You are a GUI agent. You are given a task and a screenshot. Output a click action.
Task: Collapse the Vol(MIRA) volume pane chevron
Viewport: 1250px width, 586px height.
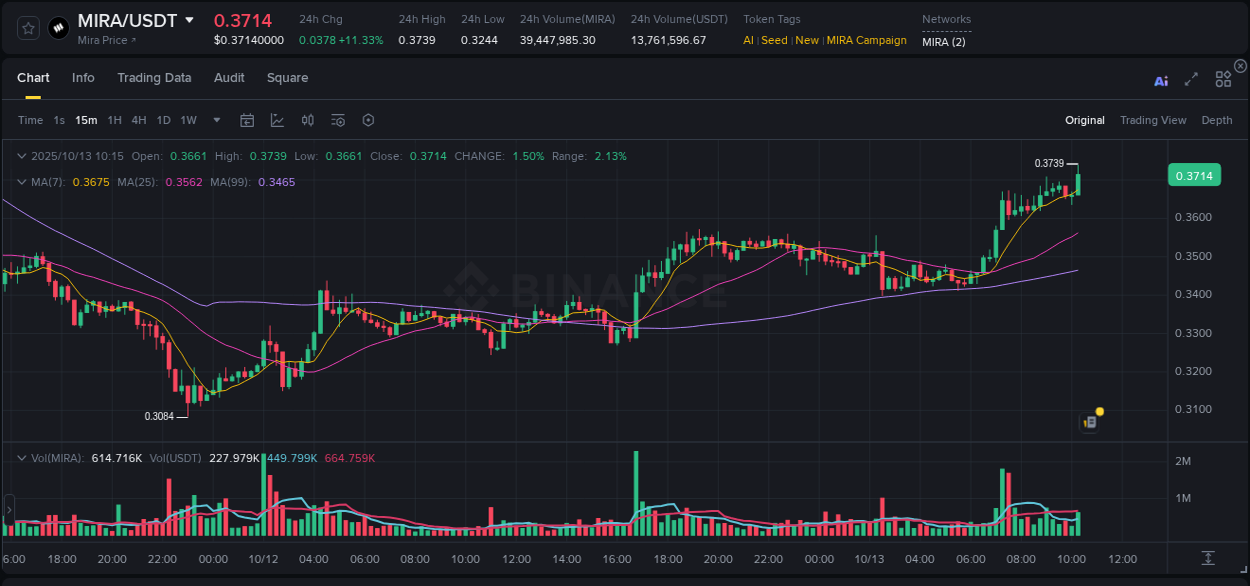21,456
